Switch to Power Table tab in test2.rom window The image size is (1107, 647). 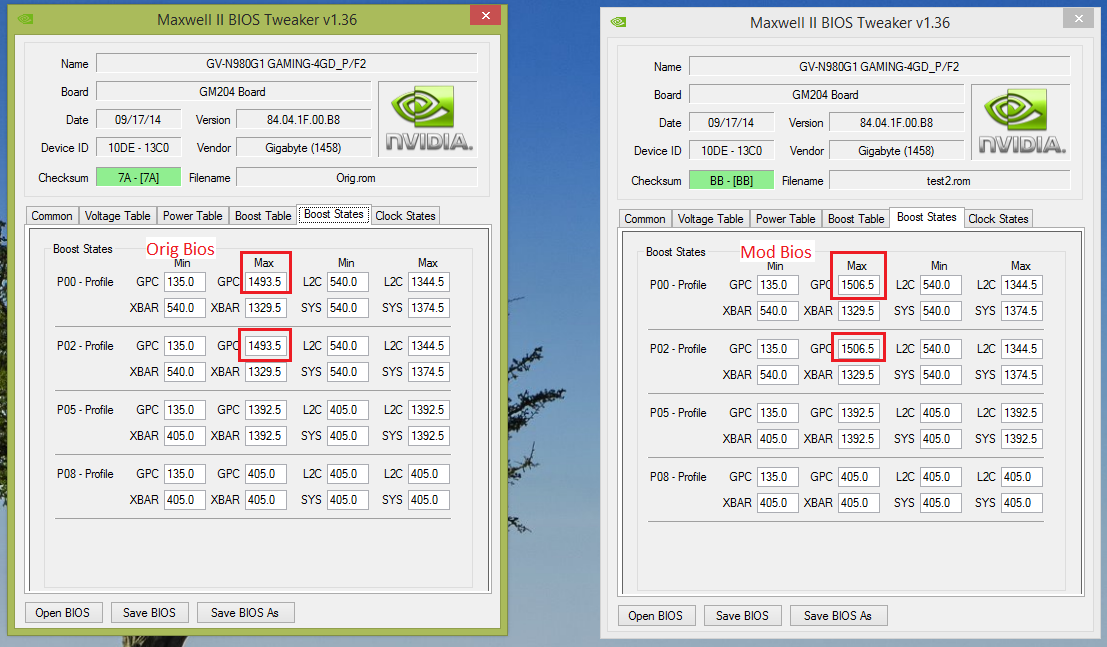tap(785, 219)
